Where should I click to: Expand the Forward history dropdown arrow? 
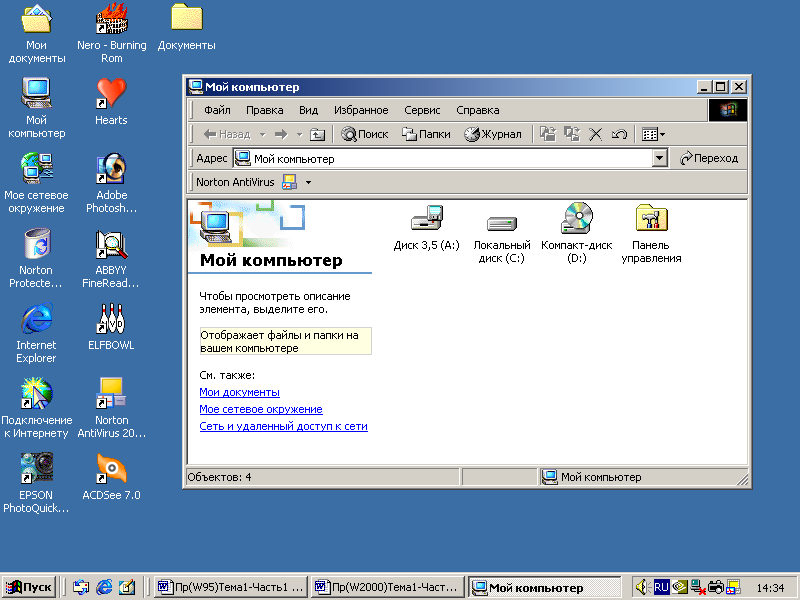tap(299, 135)
